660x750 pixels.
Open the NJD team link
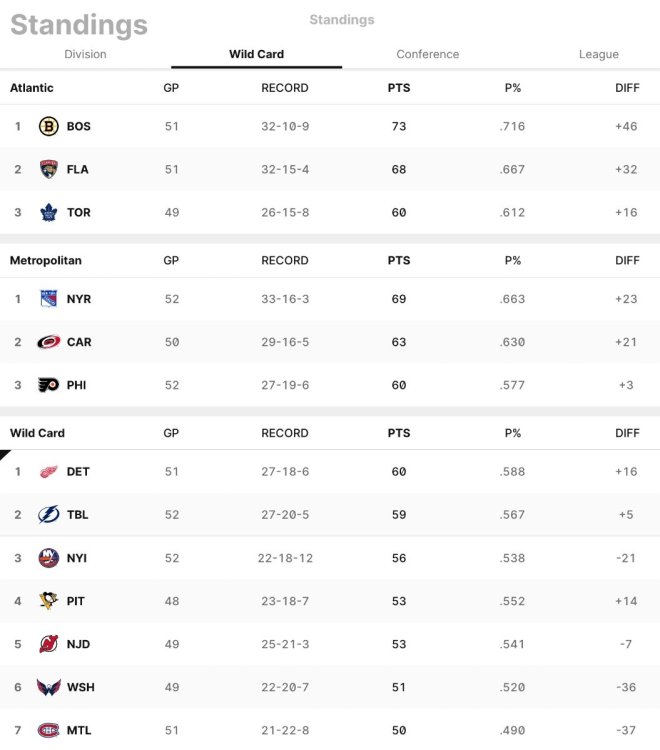(78, 644)
